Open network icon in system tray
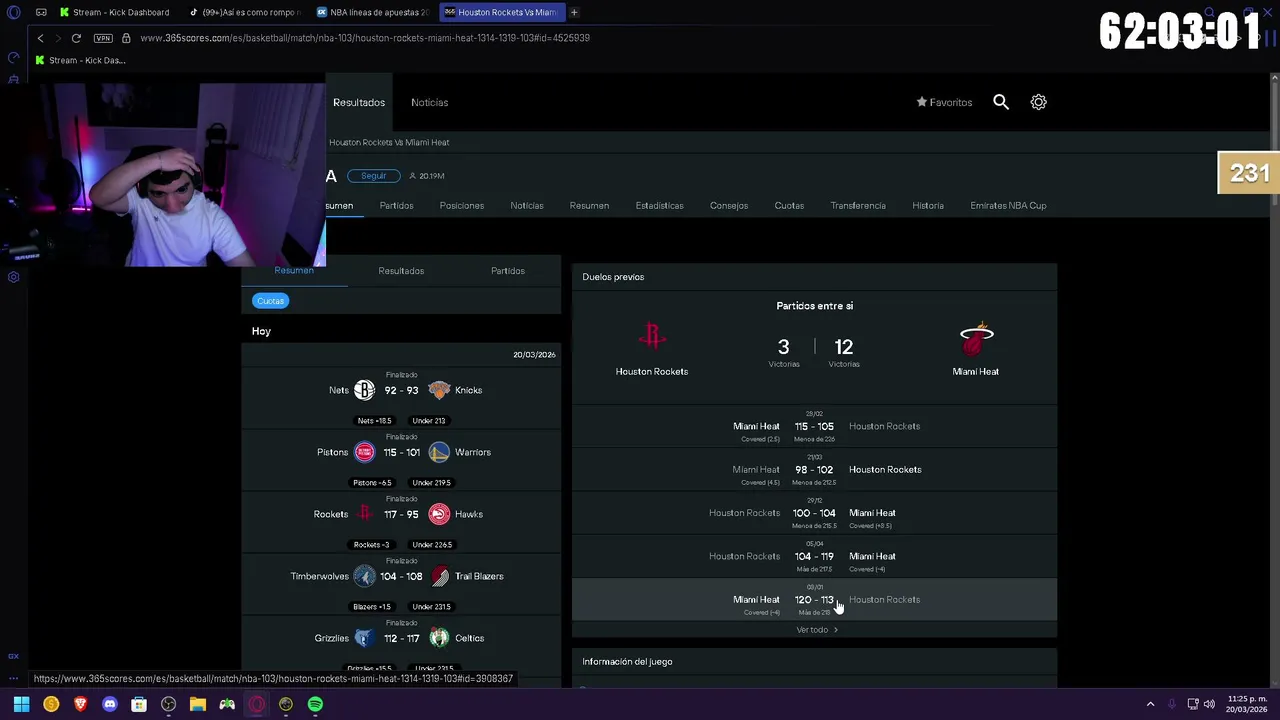Viewport: 1280px width, 720px height. 1191,704
